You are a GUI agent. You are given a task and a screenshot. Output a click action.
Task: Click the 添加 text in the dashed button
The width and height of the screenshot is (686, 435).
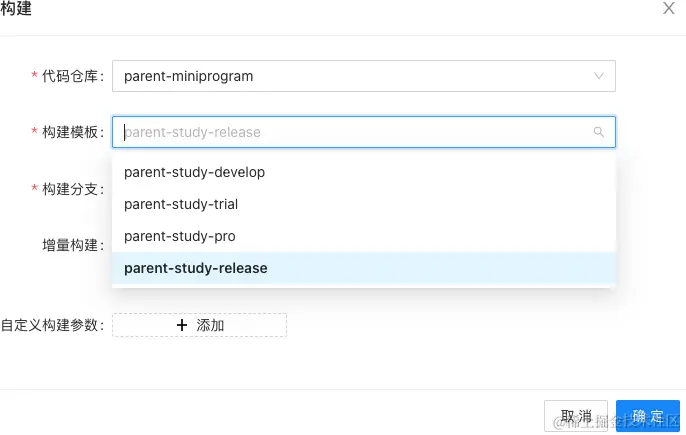click(x=210, y=325)
